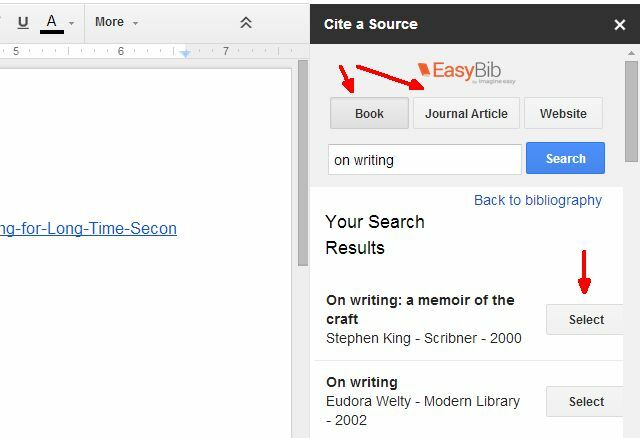Open the Long-Time-Secon hyperlink in document
The height and width of the screenshot is (438, 640).
88,228
